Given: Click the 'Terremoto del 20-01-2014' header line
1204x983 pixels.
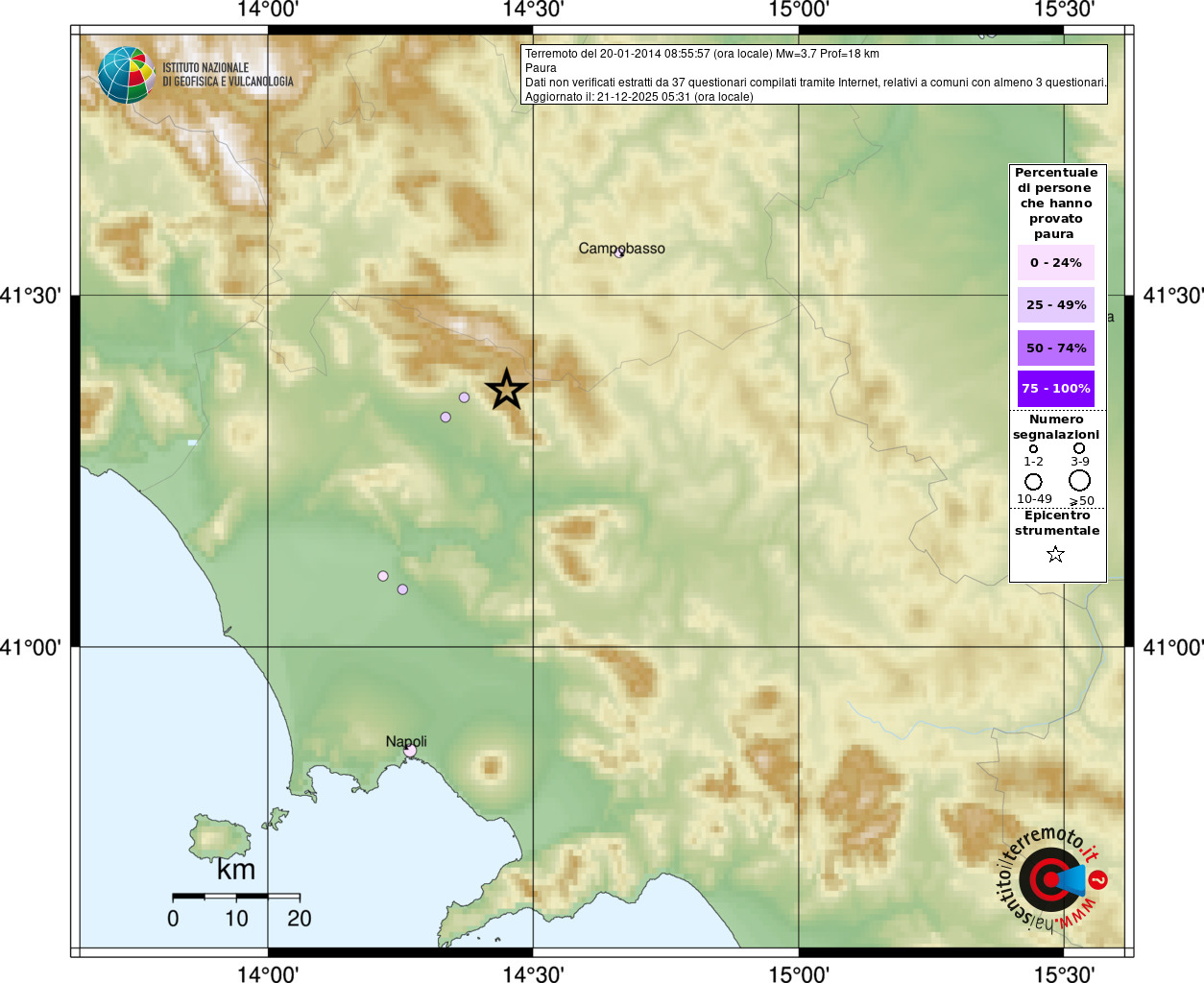Looking at the screenshot, I should [702, 54].
